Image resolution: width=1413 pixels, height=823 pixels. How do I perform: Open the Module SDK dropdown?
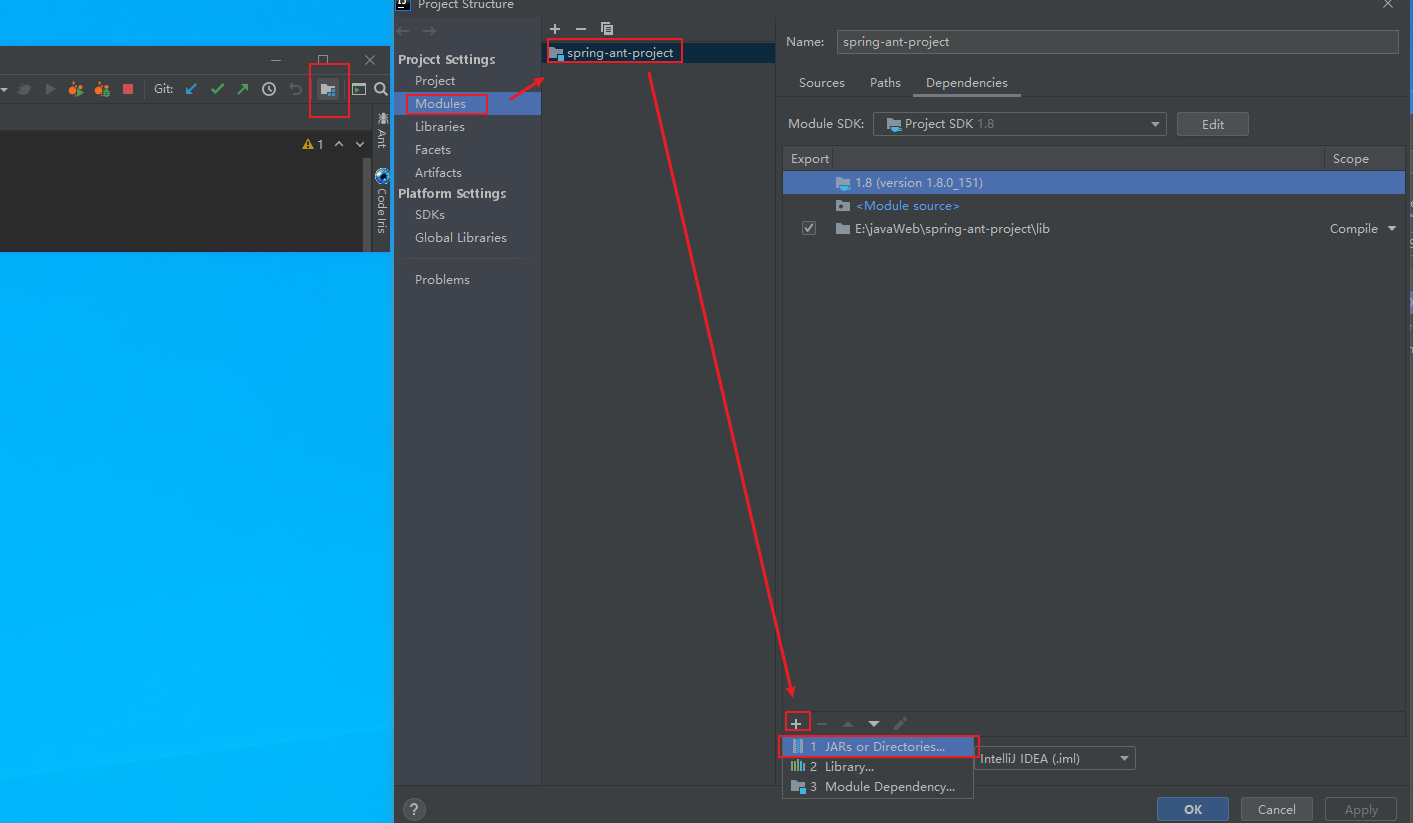click(1020, 124)
